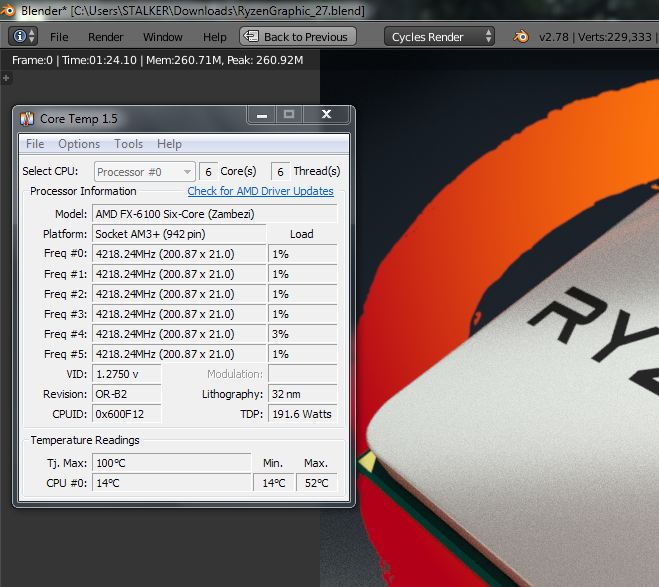This screenshot has width=659, height=587.
Task: Open Core Temp Tools menu
Action: 129,144
